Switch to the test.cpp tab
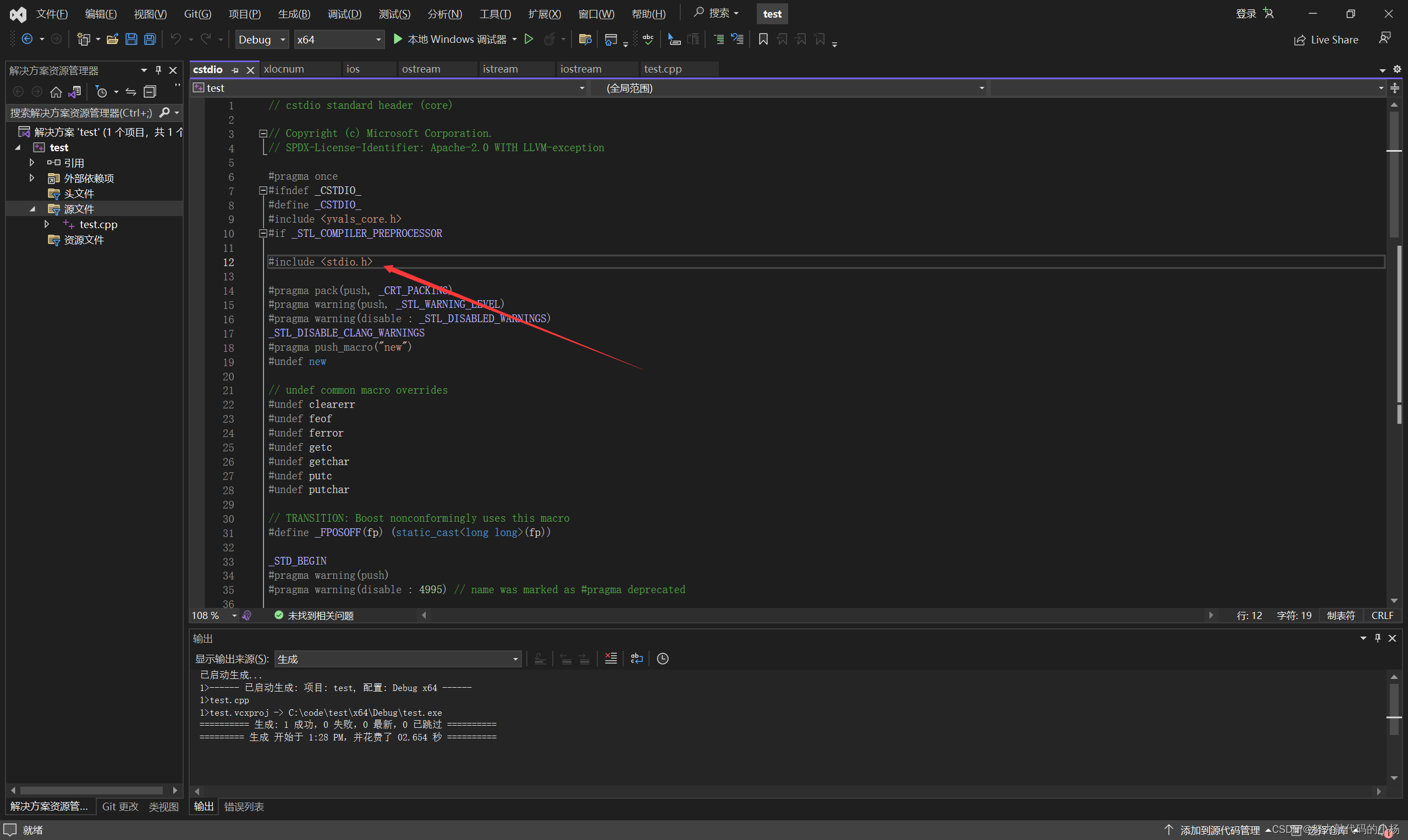1408x840 pixels. tap(662, 69)
